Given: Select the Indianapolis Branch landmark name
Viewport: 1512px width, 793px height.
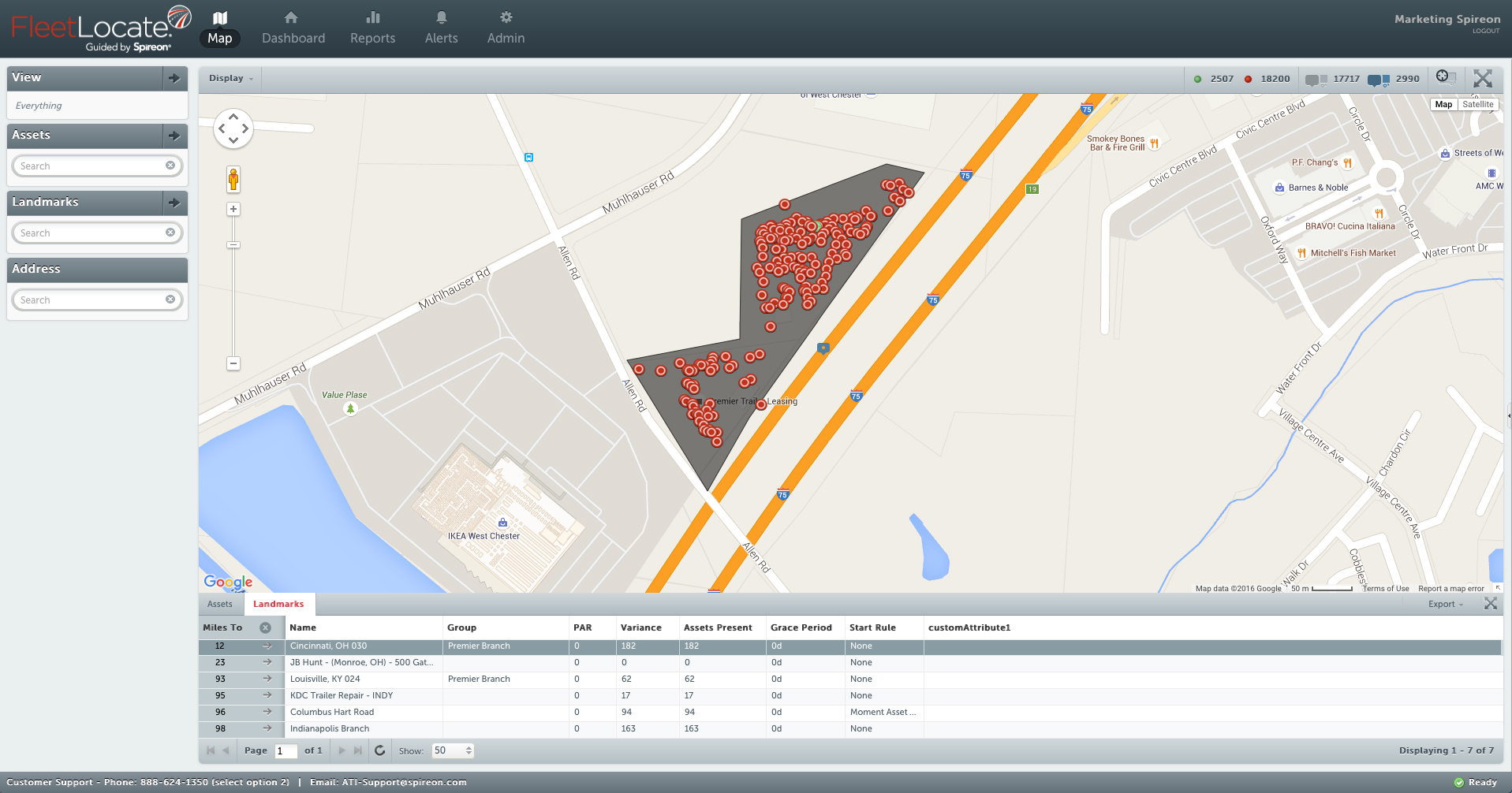Looking at the screenshot, I should point(330,729).
